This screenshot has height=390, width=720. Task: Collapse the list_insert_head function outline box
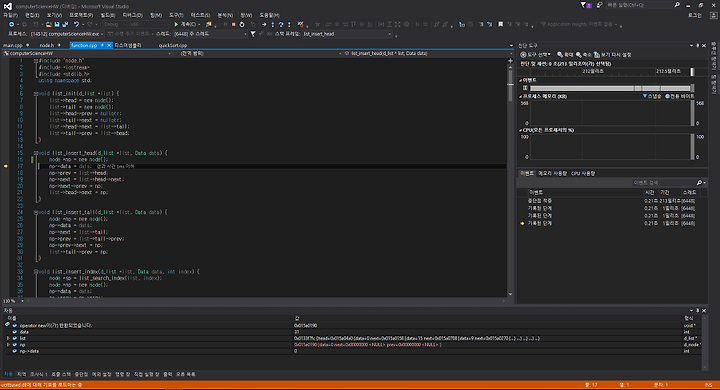36,153
